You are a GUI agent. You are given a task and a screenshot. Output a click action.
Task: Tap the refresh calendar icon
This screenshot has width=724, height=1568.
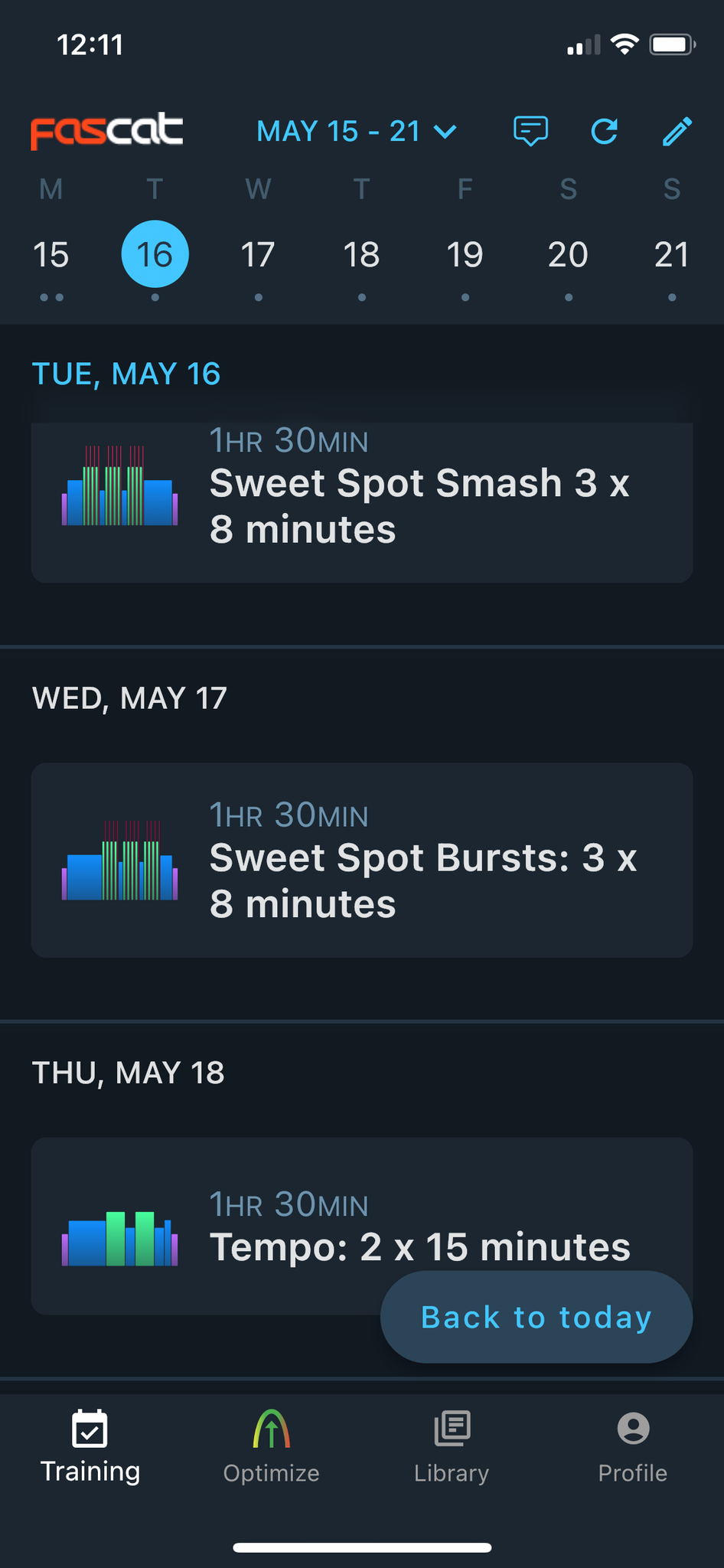[x=605, y=132]
